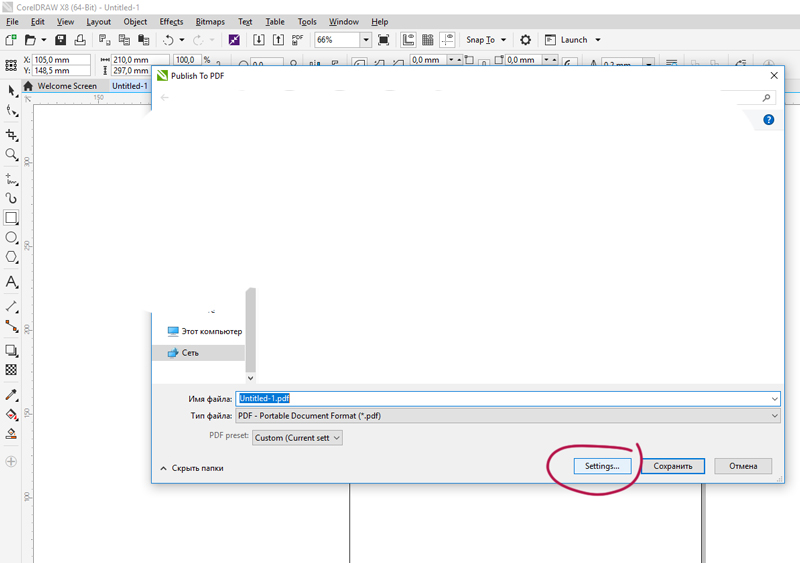Screen dimensions: 800x563
Task: Open the Object menu
Action: (135, 21)
